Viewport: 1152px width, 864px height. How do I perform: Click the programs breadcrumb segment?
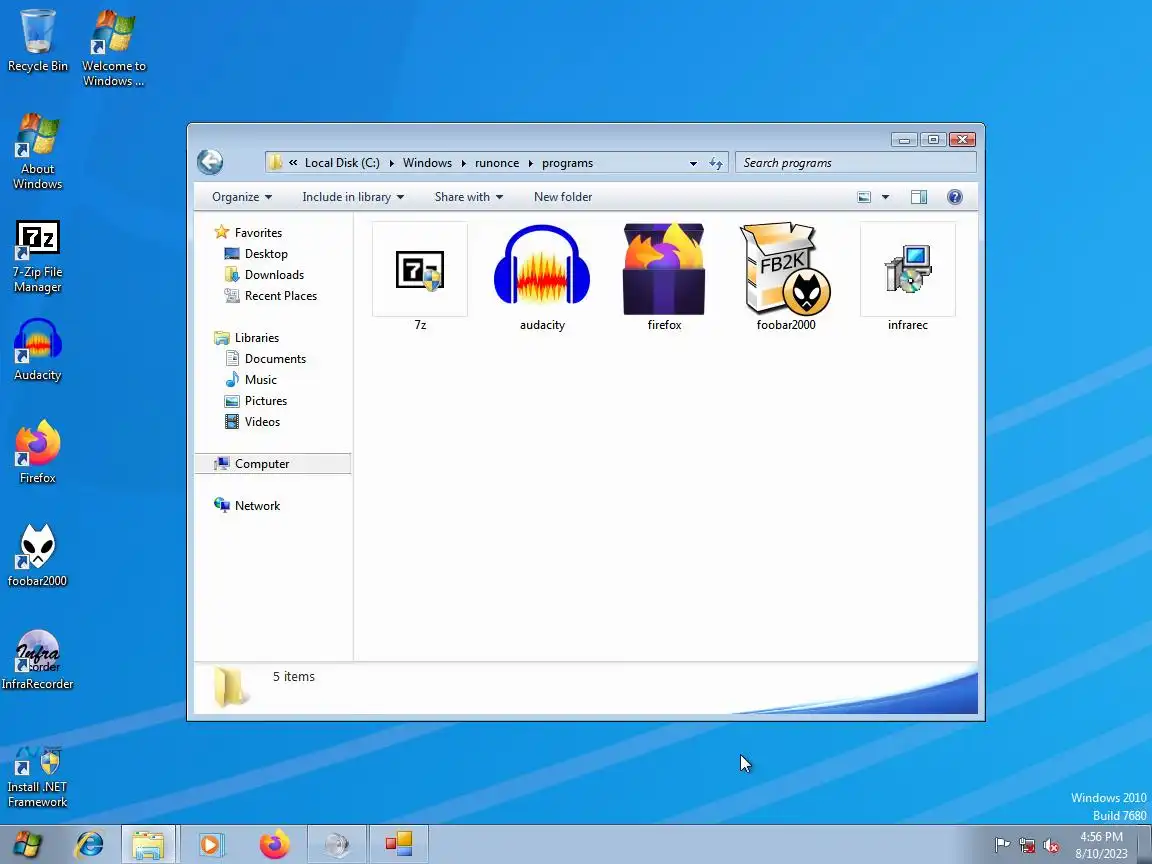(567, 163)
